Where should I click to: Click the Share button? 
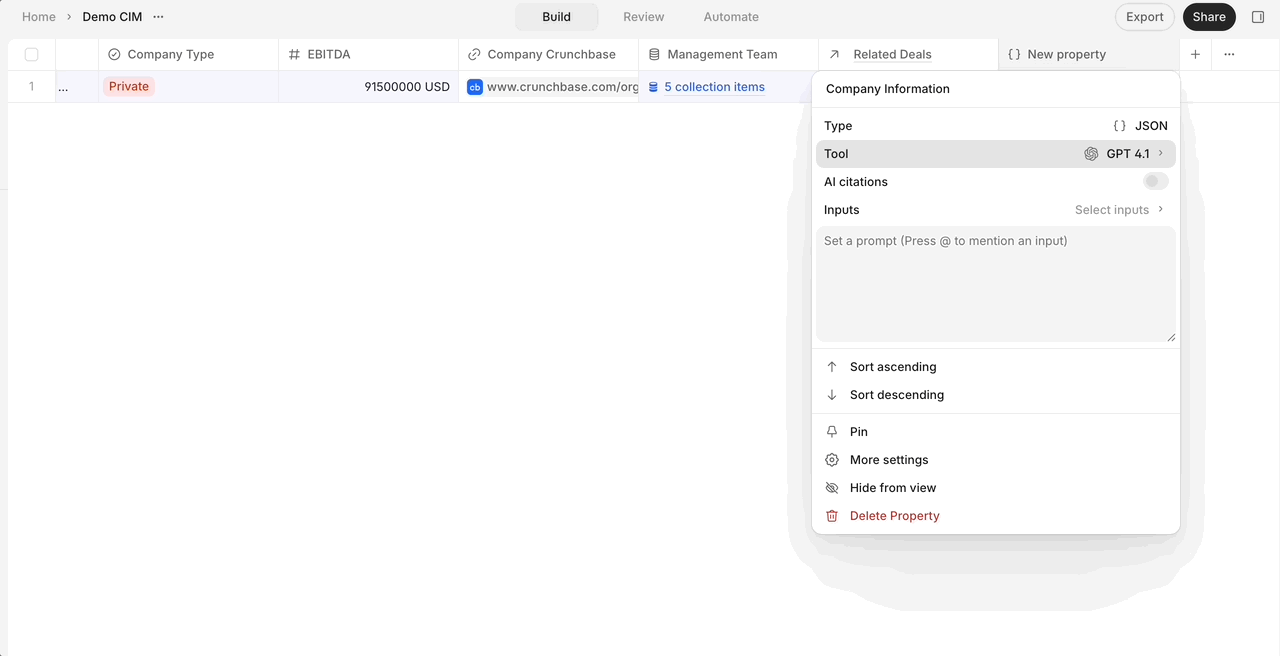[x=1209, y=17]
